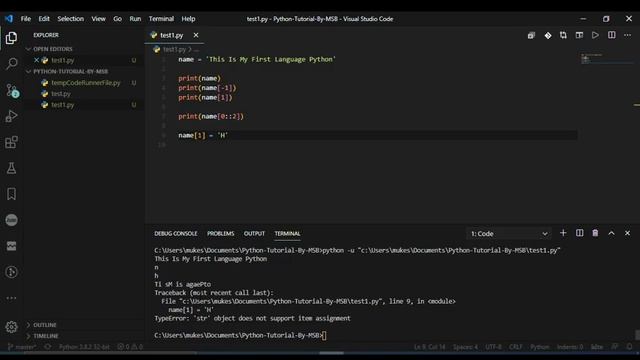Click the round gray activity bar icon

tap(11, 220)
